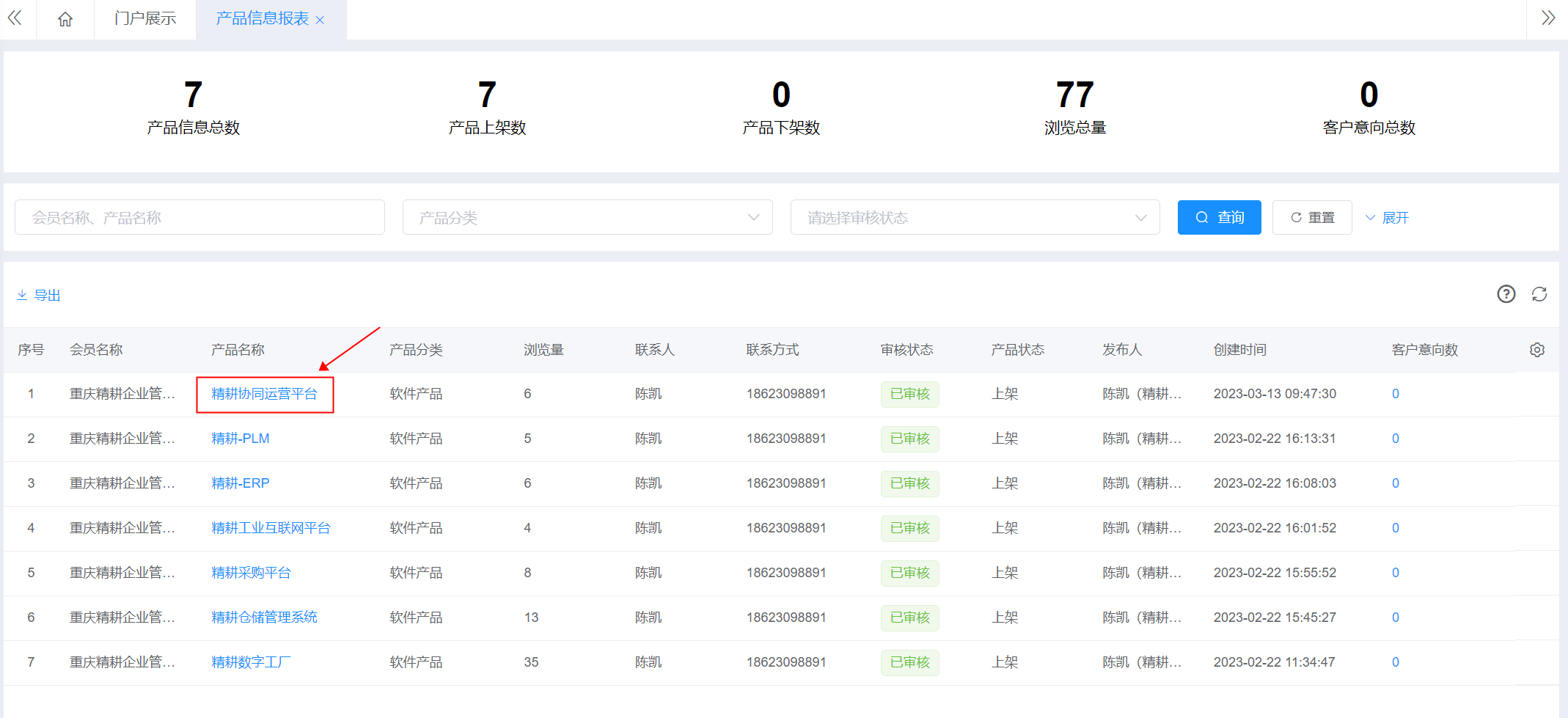The height and width of the screenshot is (718, 1568).
Task: Open the help question mark icon
Action: click(1506, 294)
